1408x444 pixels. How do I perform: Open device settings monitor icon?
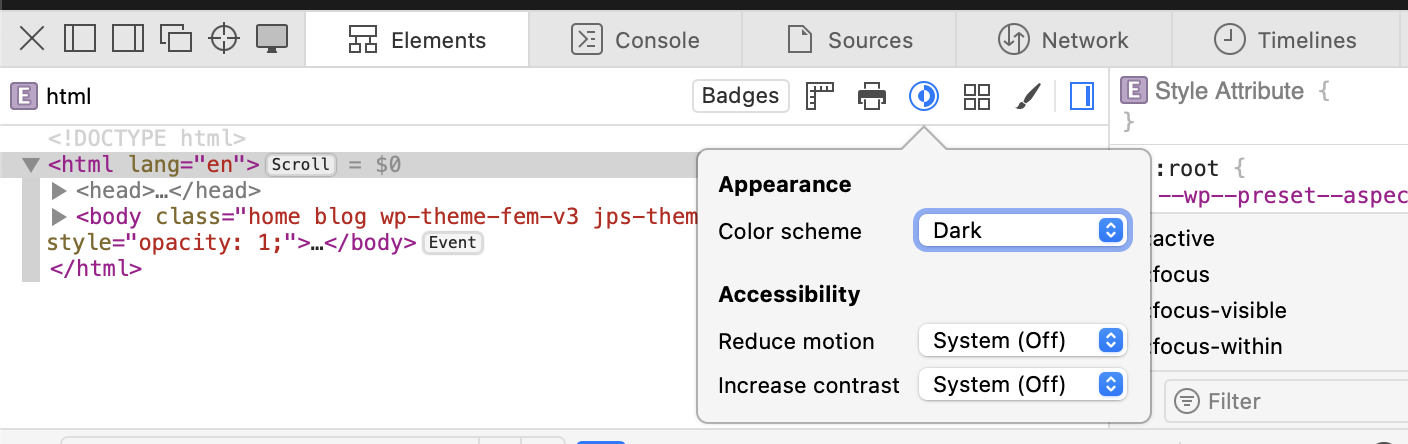pyautogui.click(x=272, y=39)
